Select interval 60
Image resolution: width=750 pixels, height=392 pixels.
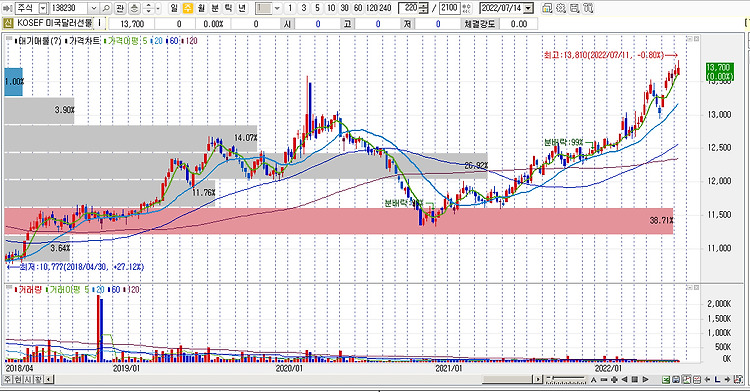[358, 8]
